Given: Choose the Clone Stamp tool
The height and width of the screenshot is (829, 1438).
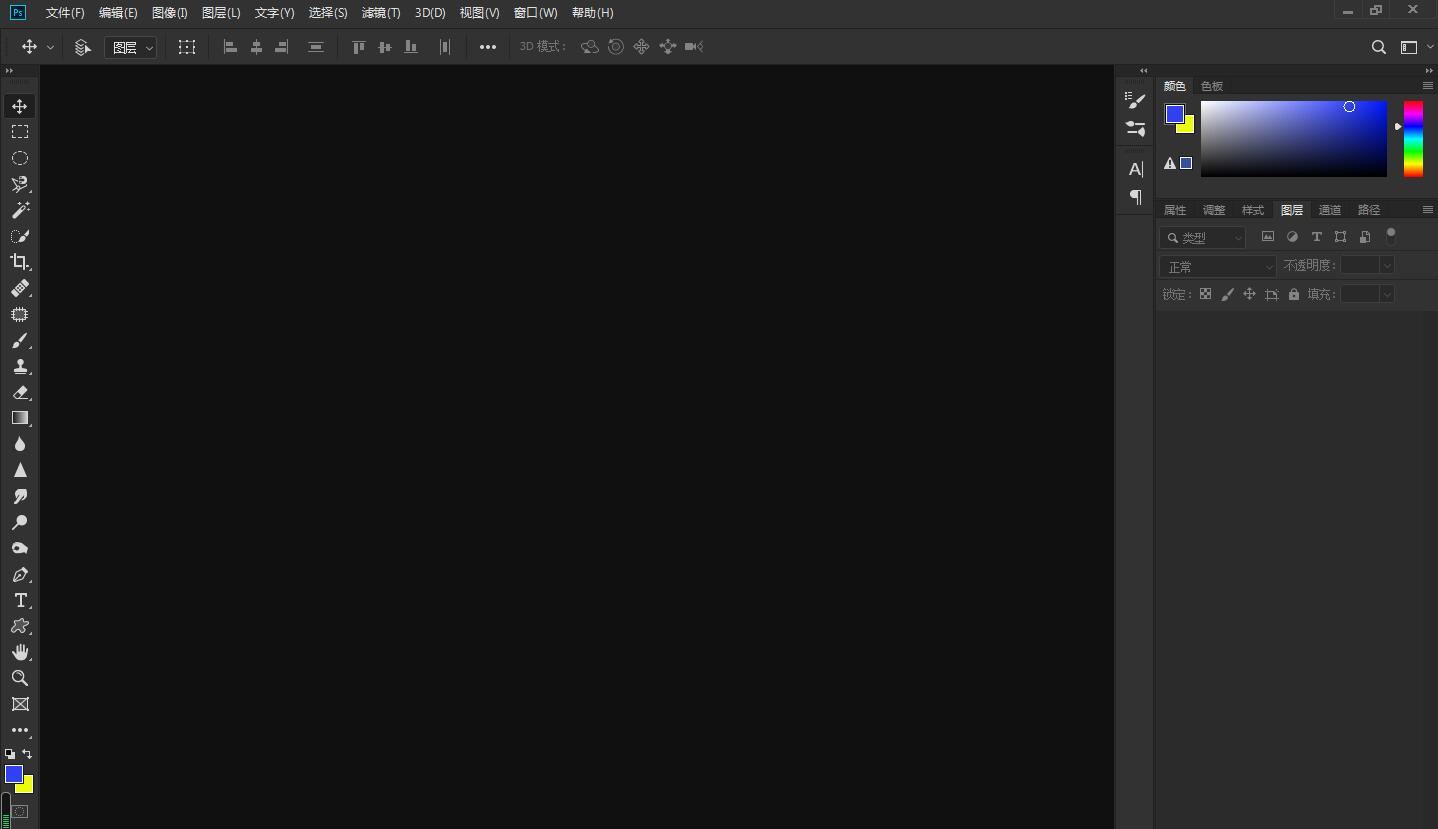Looking at the screenshot, I should 19,366.
